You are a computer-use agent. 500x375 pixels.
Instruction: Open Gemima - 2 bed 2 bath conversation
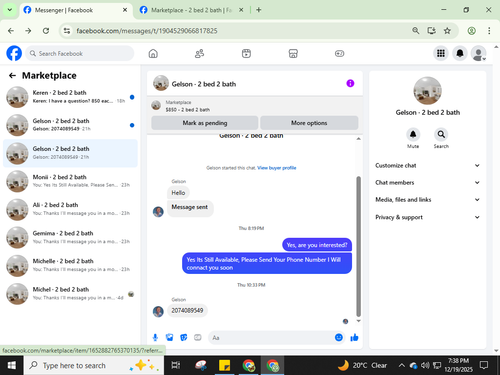pyautogui.click(x=70, y=237)
